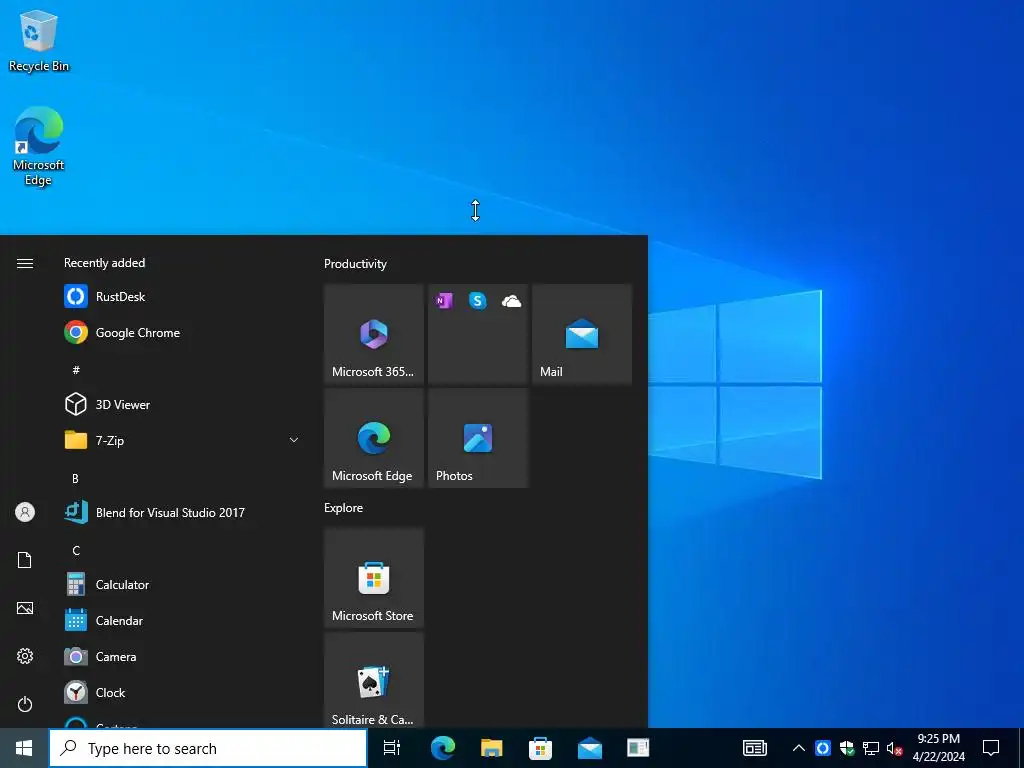Open the Photos tile
The height and width of the screenshot is (768, 1024).
click(x=478, y=438)
